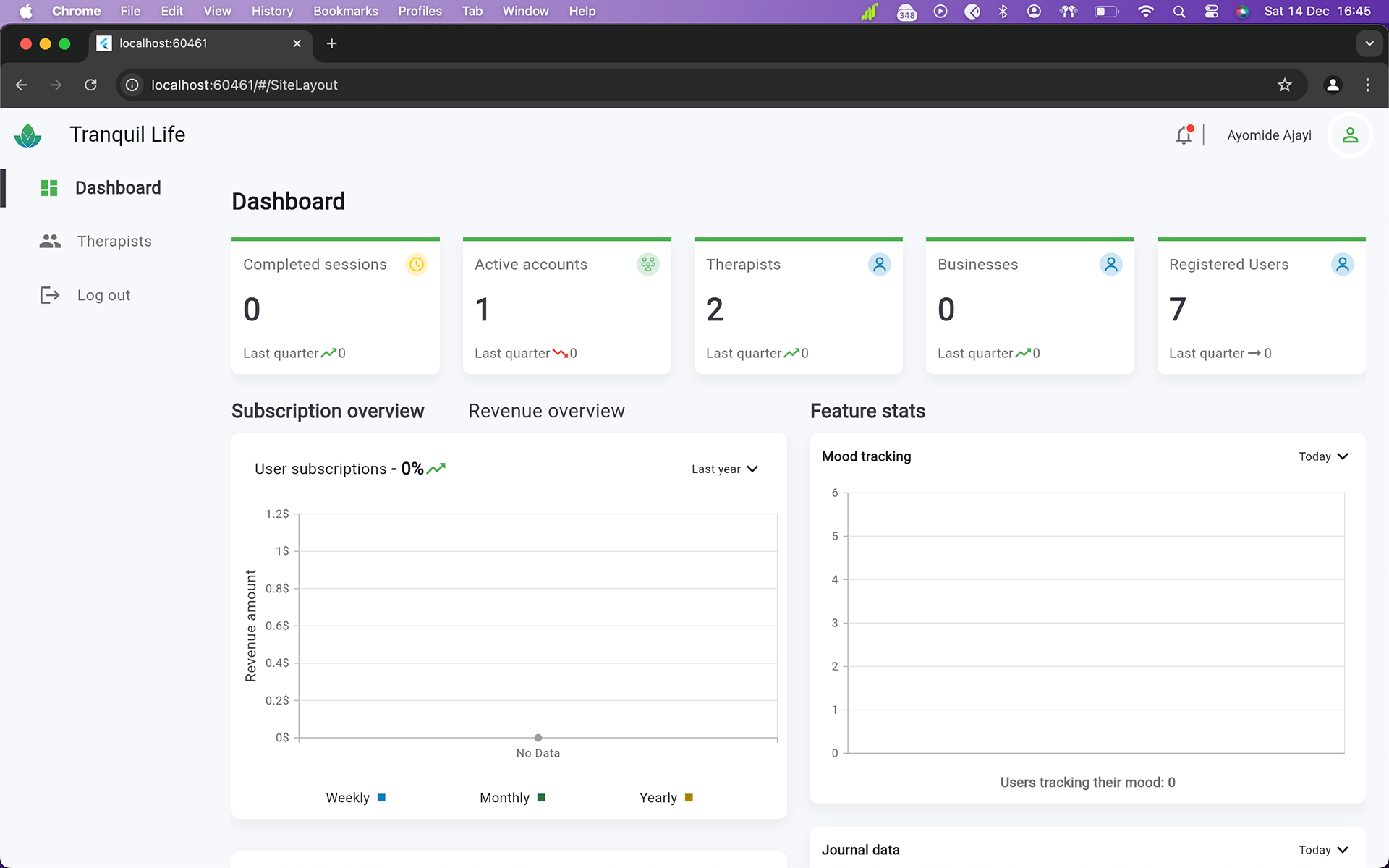Reload the page in Chrome

(x=90, y=85)
